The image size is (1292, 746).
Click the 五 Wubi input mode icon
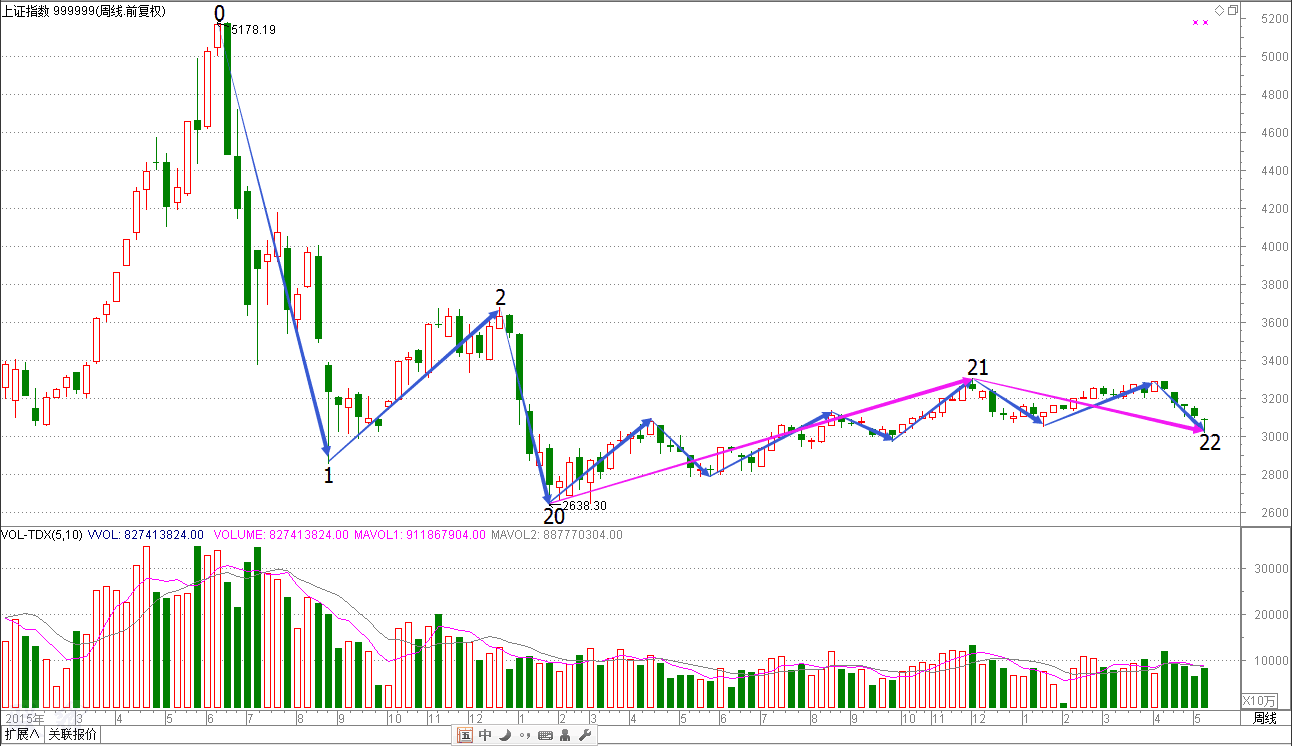465,736
